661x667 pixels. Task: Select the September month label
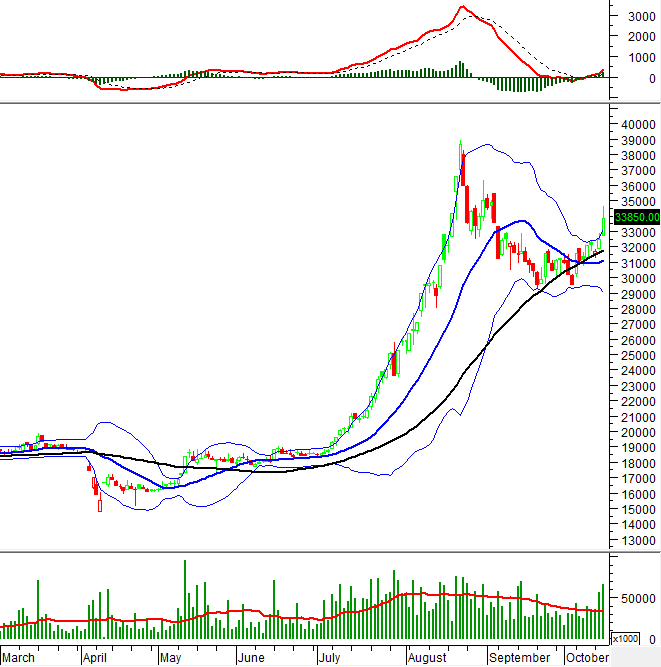[519, 657]
